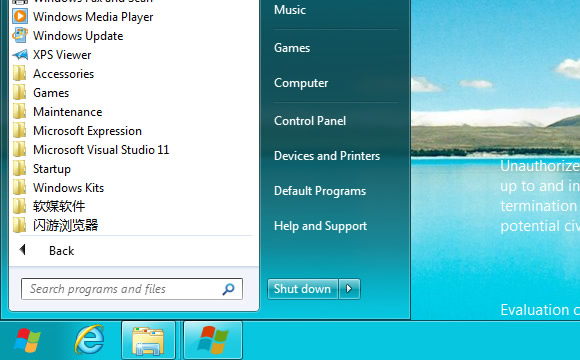Click the Windows Update shield icon
580x360 pixels.
click(x=20, y=36)
